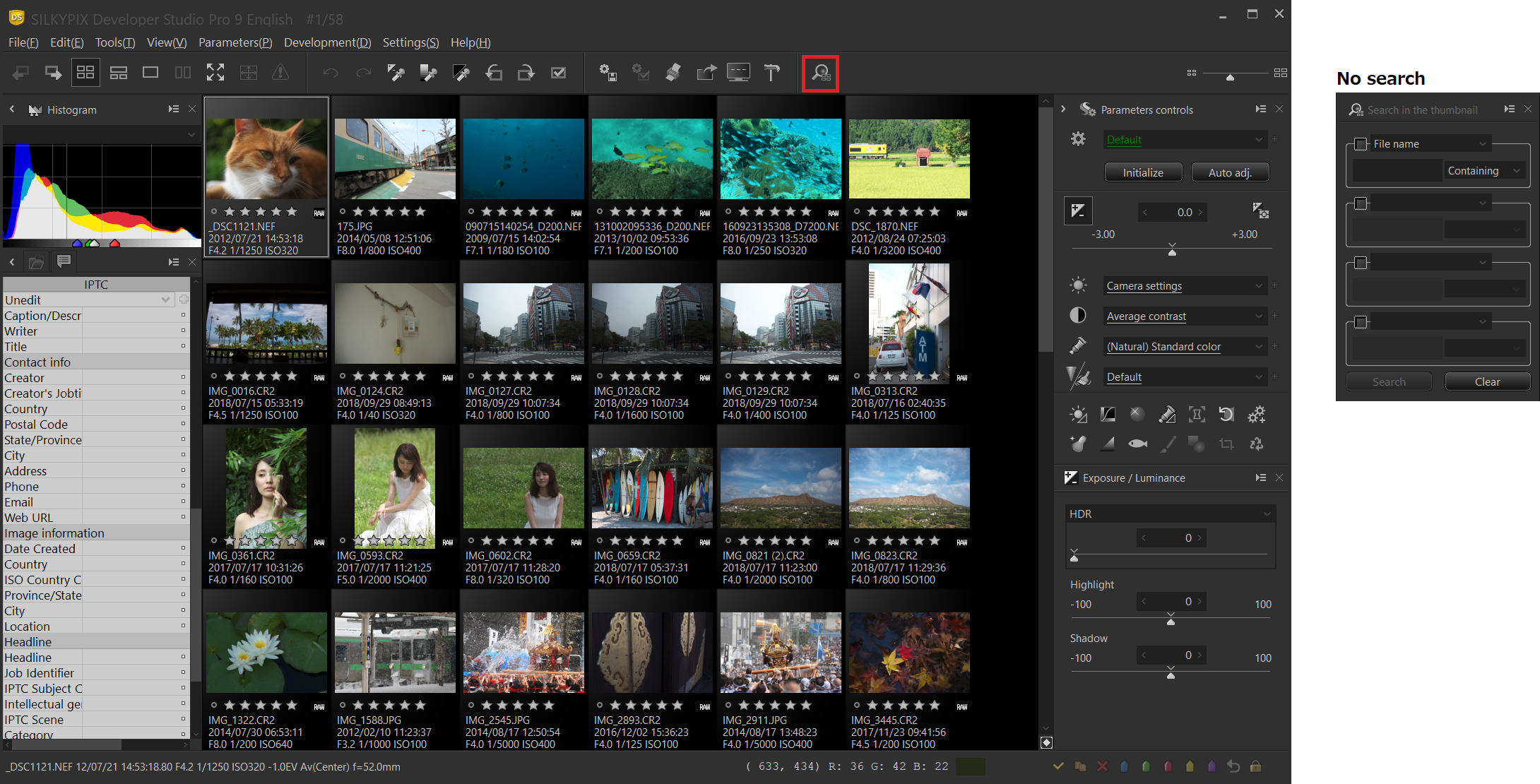The image size is (1540, 784).
Task: Toggle the rating circle of 175.JPG
Action: tap(343, 211)
